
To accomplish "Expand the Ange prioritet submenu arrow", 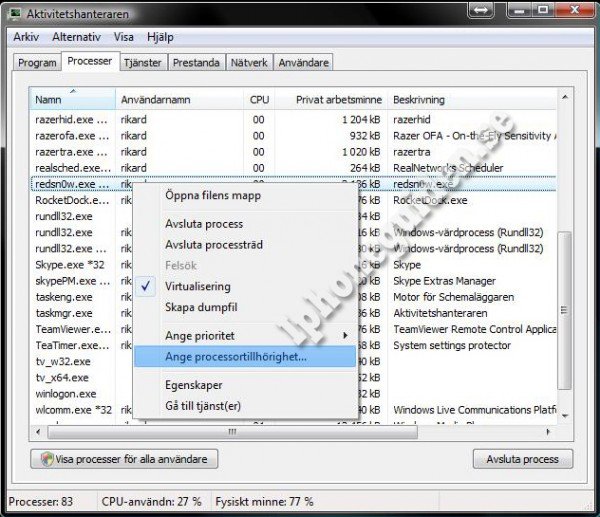I will click(x=345, y=336).
